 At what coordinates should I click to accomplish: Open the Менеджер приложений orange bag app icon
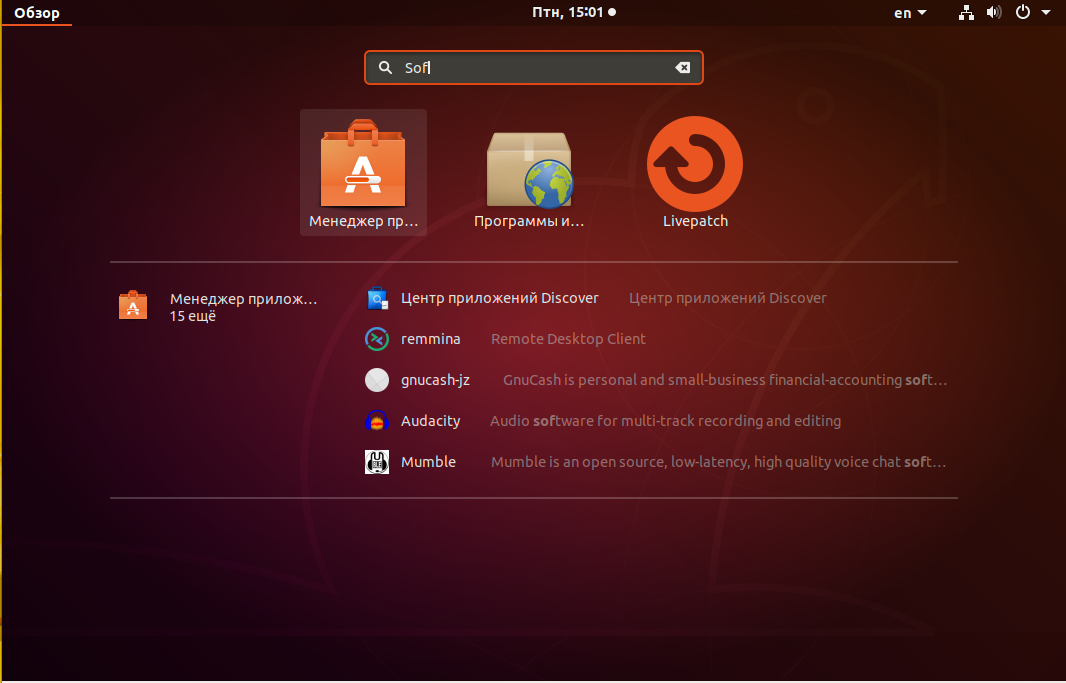click(x=363, y=163)
